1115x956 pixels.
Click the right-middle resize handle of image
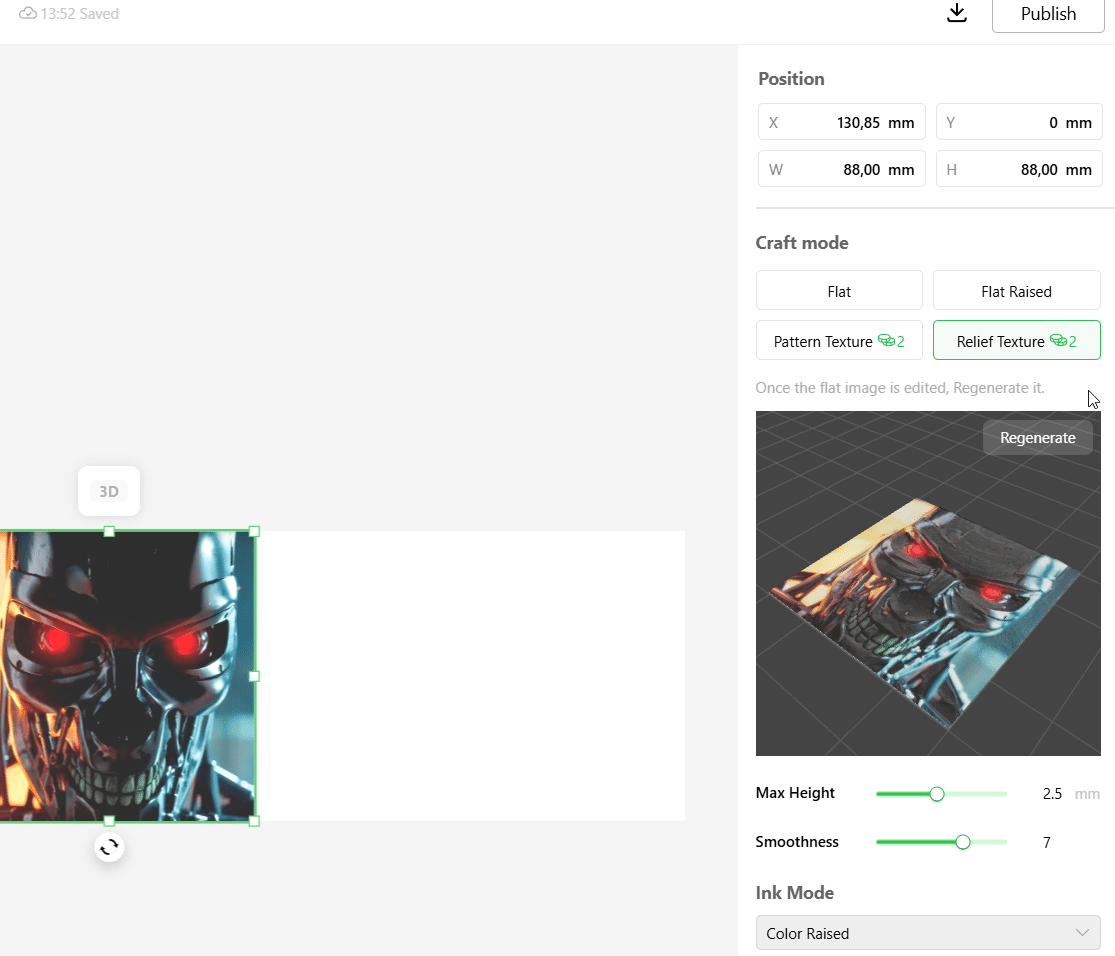coord(255,676)
